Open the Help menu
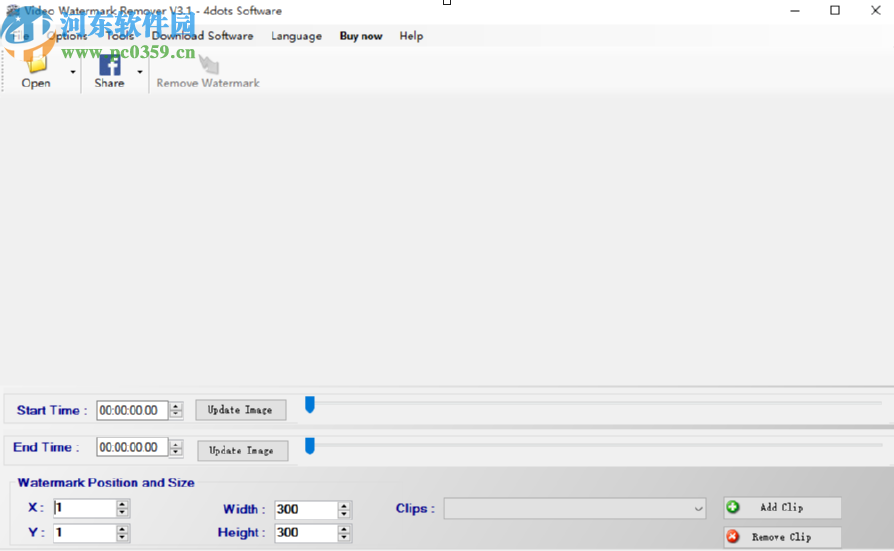 [411, 36]
